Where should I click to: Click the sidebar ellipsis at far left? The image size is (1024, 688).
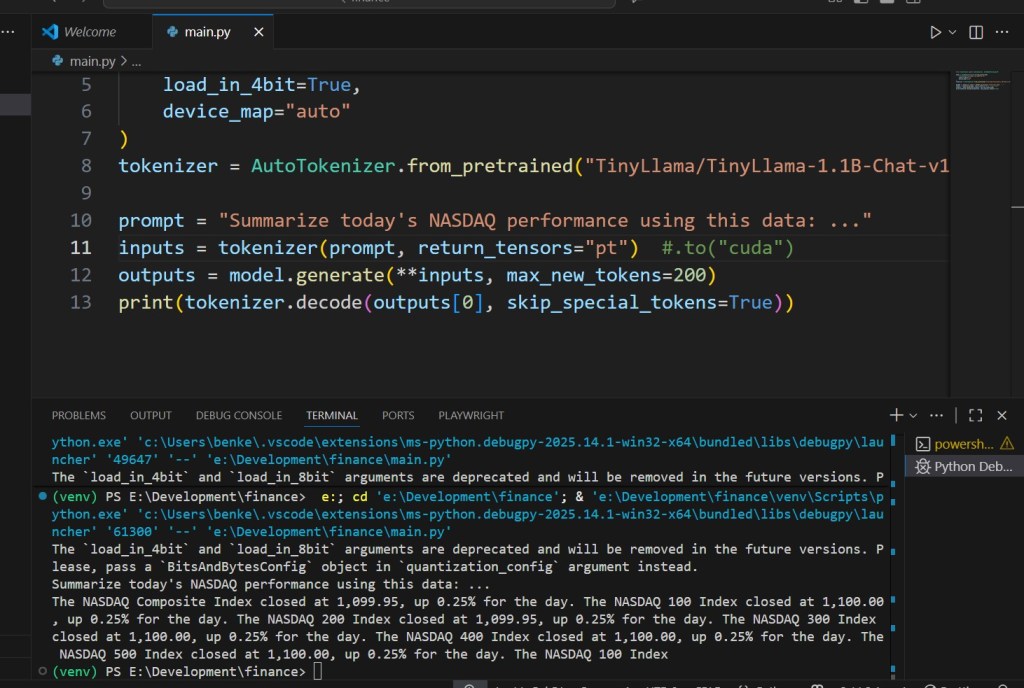[x=8, y=32]
